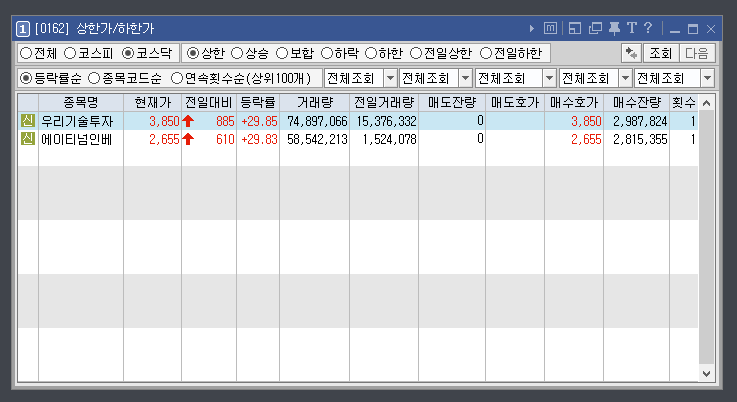Click the scrollbar down arrow
This screenshot has height=402, width=737.
706,373
